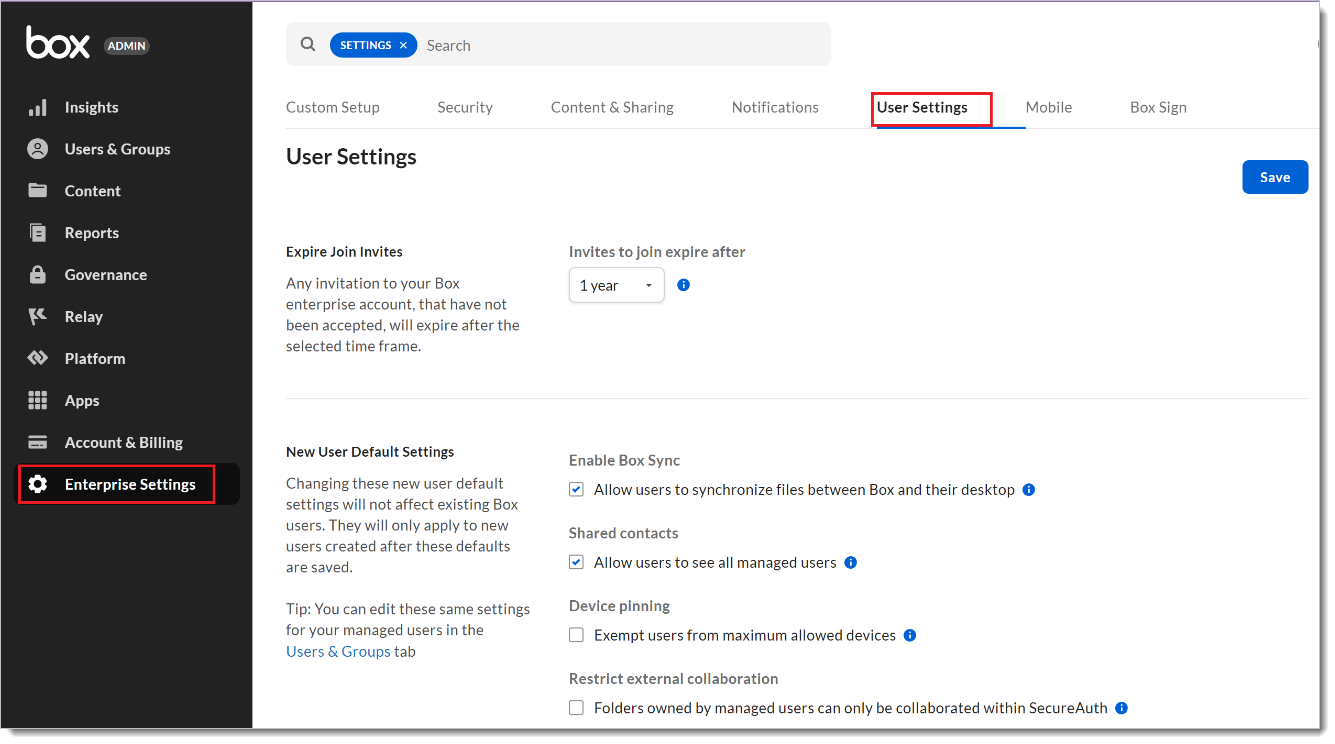The height and width of the screenshot is (744, 1335).
Task: Click the Invites to join expire after label
Action: [657, 252]
